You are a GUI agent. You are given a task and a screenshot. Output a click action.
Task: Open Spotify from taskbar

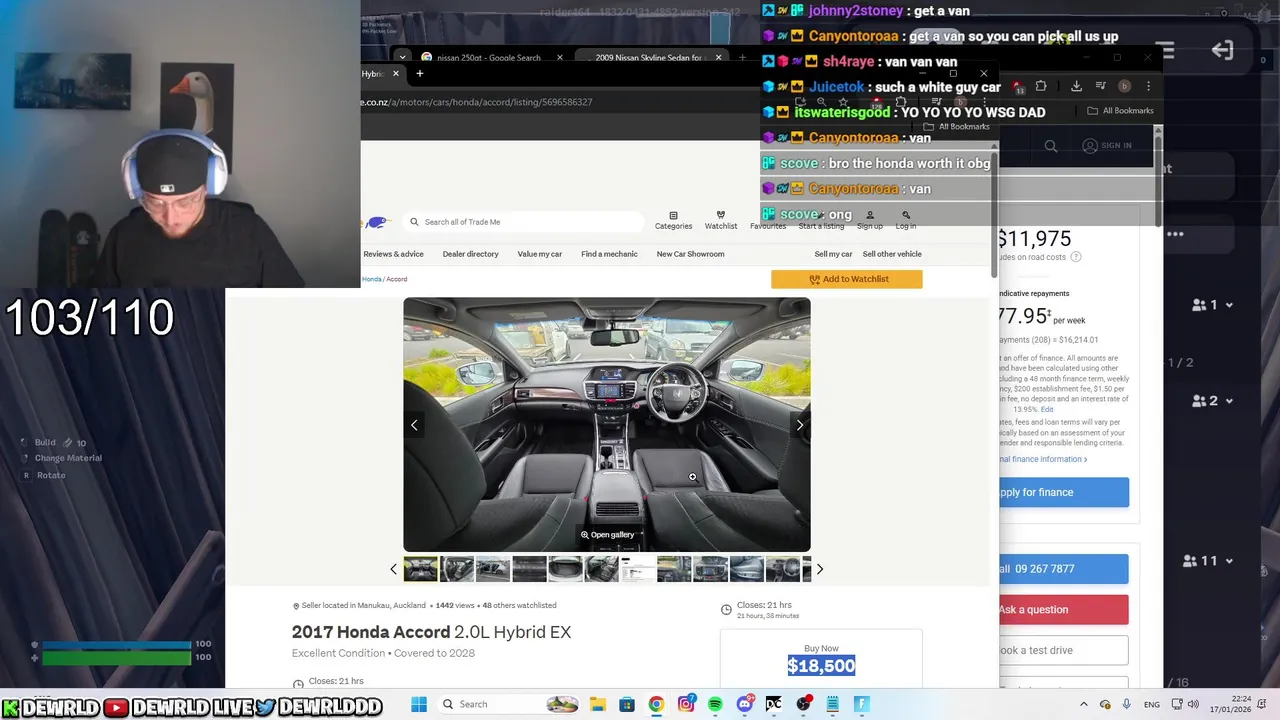715,704
